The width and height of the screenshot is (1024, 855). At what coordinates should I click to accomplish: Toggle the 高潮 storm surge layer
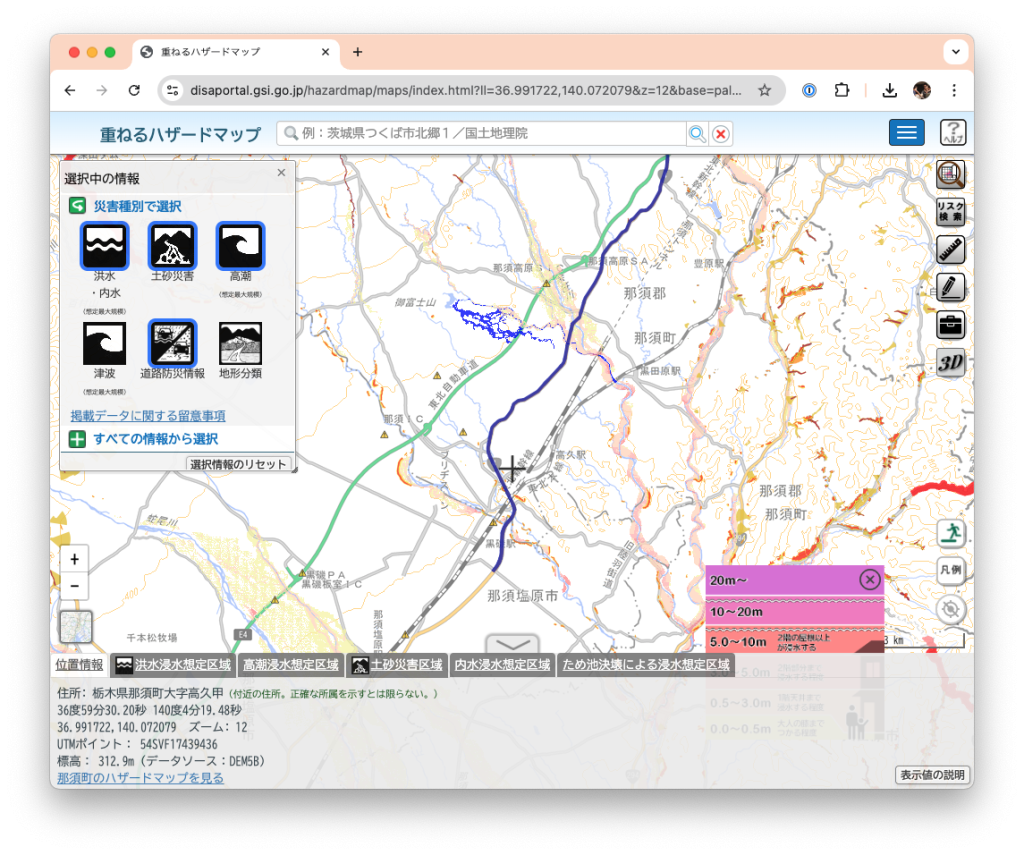pos(240,246)
